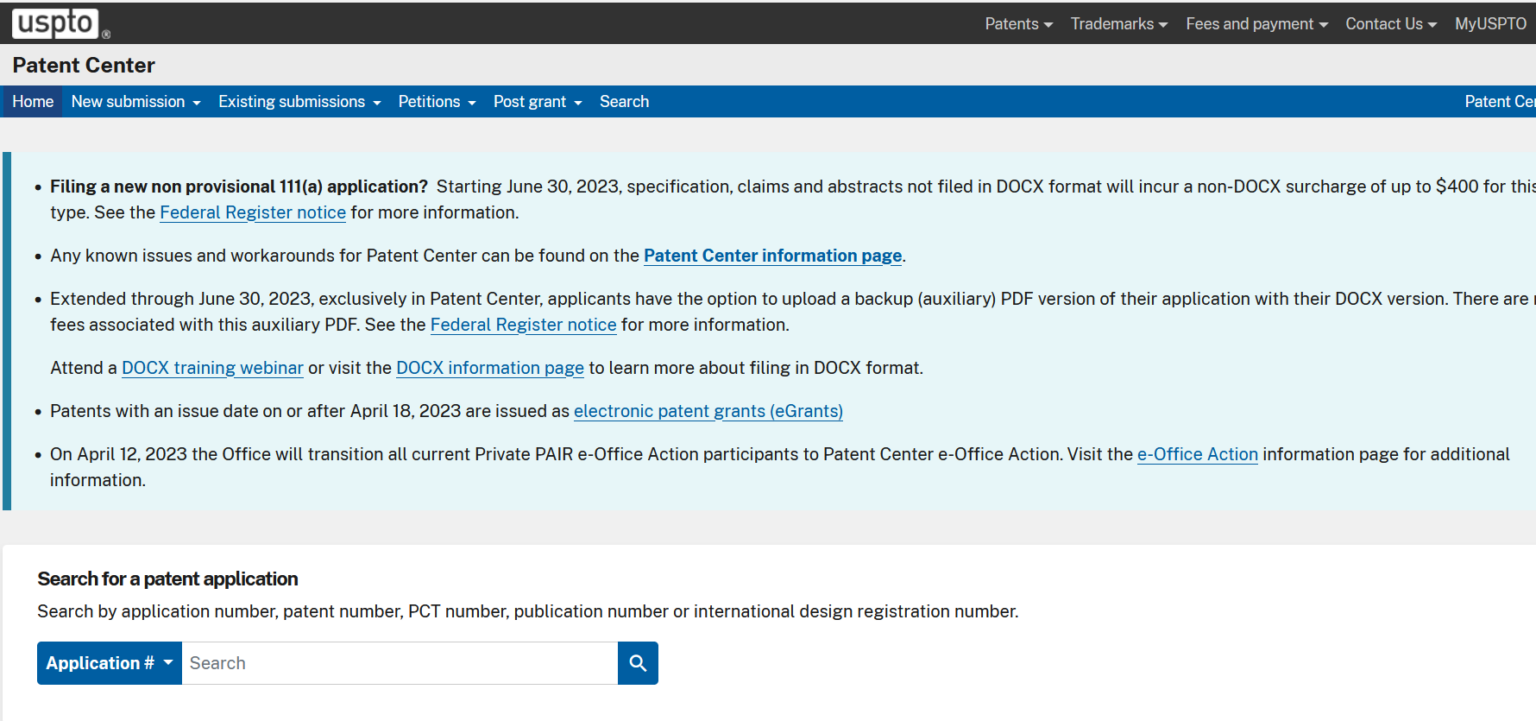The width and height of the screenshot is (1536, 721).
Task: Open the DOCX training webinar link
Action: pos(212,368)
